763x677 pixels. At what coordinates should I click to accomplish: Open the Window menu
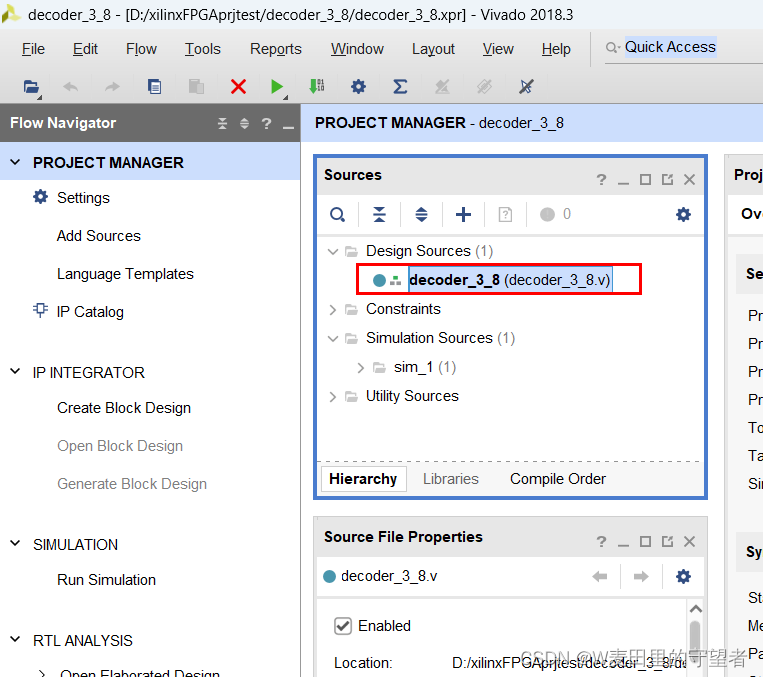pos(357,49)
